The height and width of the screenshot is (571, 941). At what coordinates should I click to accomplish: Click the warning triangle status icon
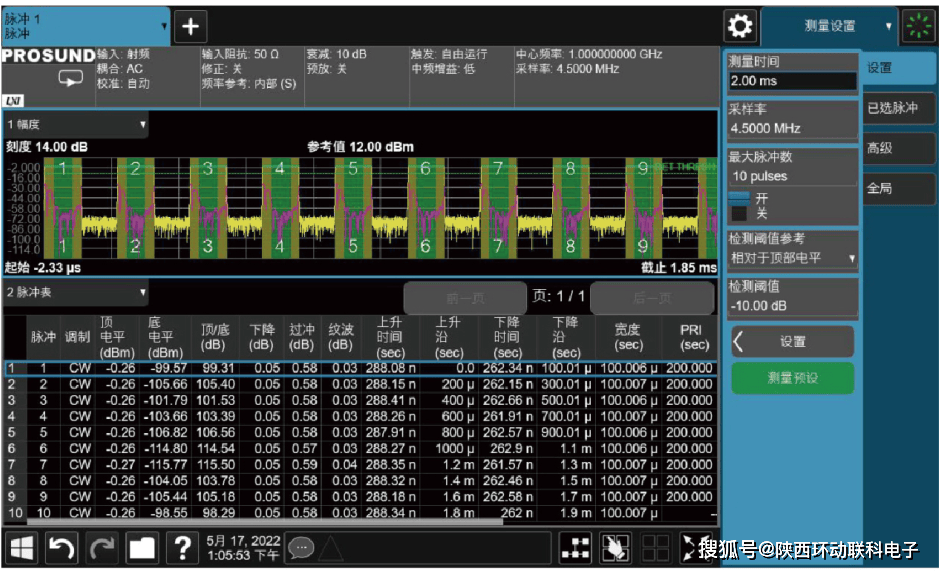(x=331, y=548)
